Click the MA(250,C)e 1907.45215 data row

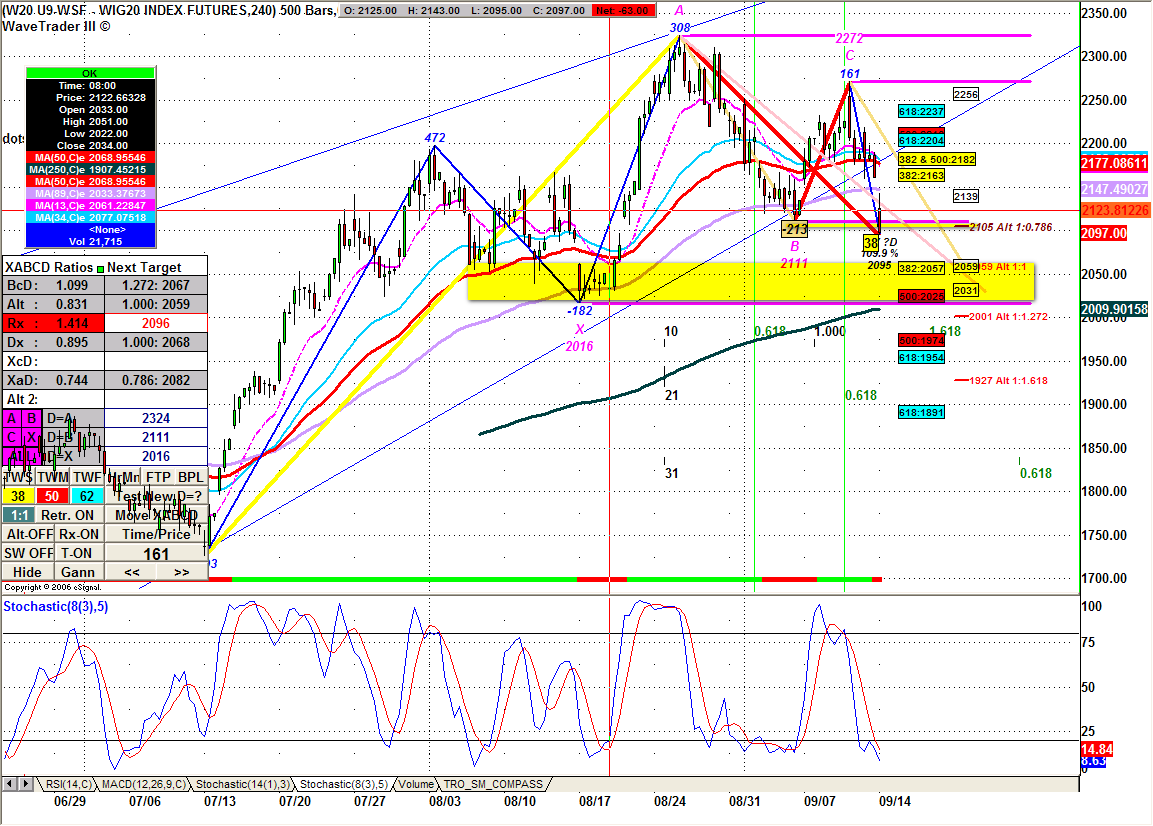pyautogui.click(x=90, y=169)
